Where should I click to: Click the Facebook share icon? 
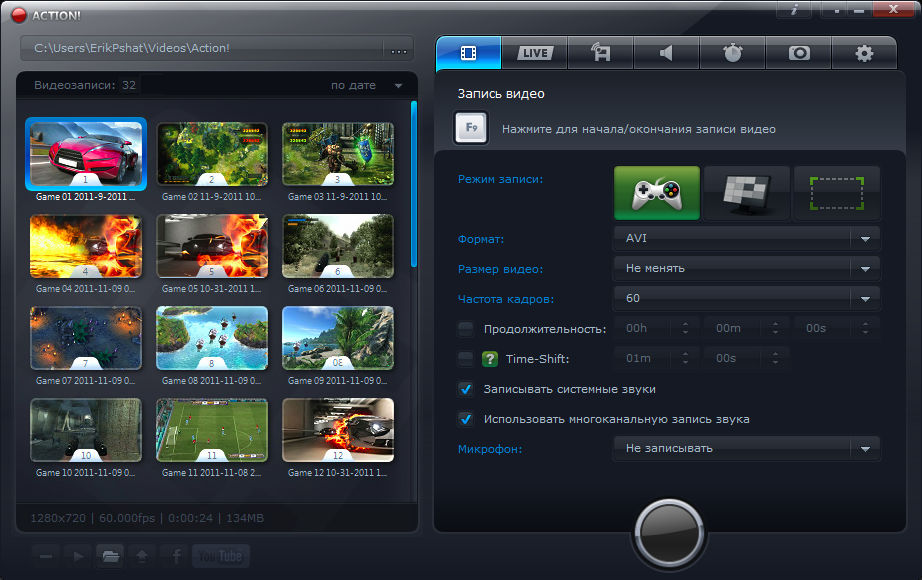[x=176, y=556]
